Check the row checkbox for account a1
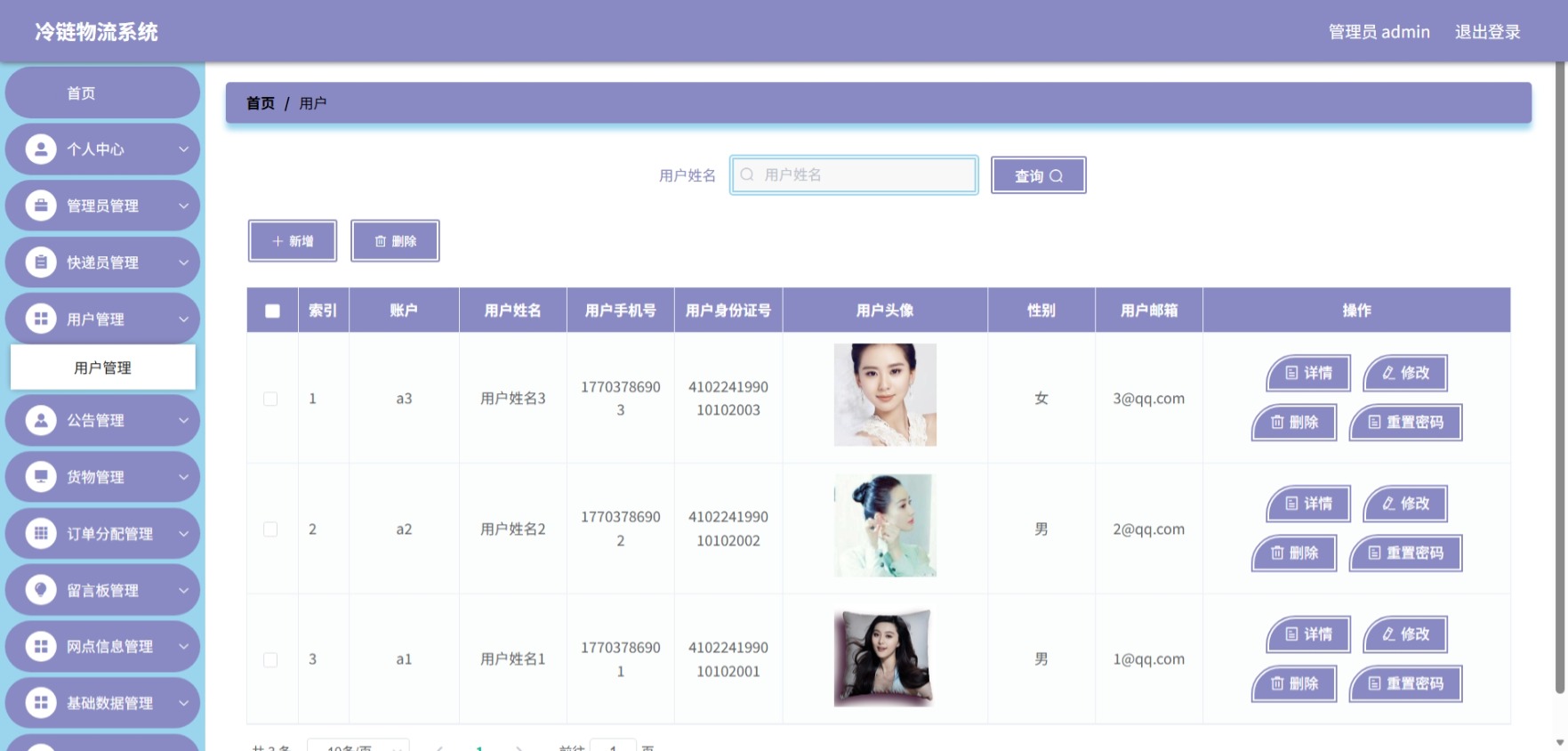Viewport: 1568px width, 751px height. click(x=270, y=659)
